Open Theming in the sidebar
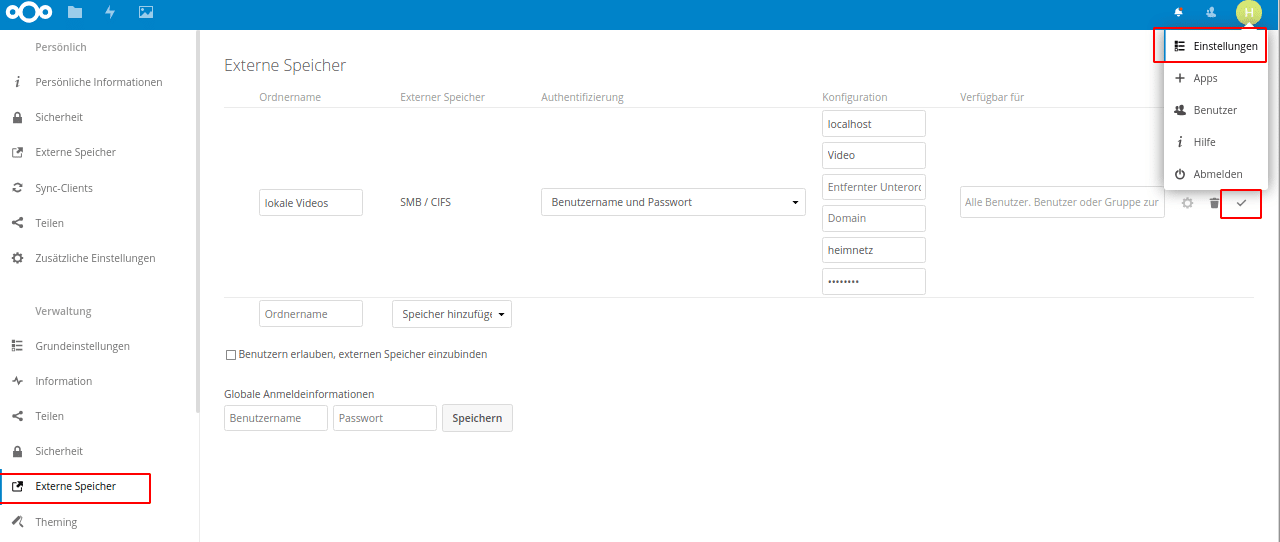This screenshot has height=542, width=1280. click(x=56, y=522)
